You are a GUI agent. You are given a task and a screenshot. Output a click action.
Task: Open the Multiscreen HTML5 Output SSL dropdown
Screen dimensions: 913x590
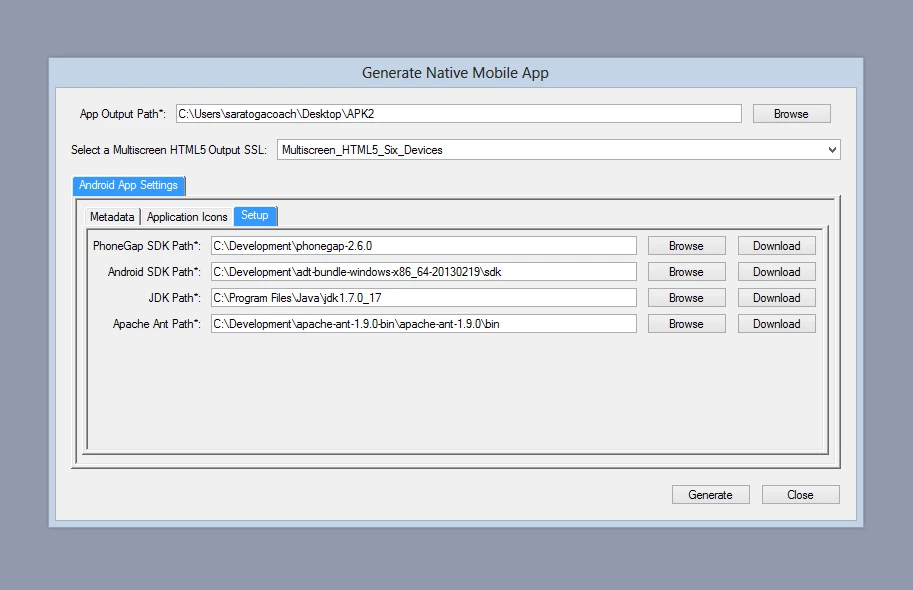tap(558, 150)
